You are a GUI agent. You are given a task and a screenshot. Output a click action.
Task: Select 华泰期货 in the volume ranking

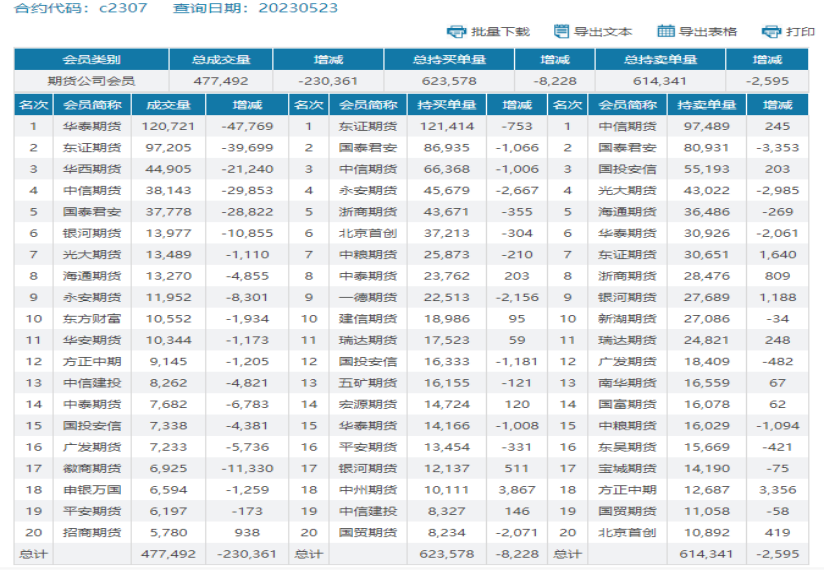92,126
